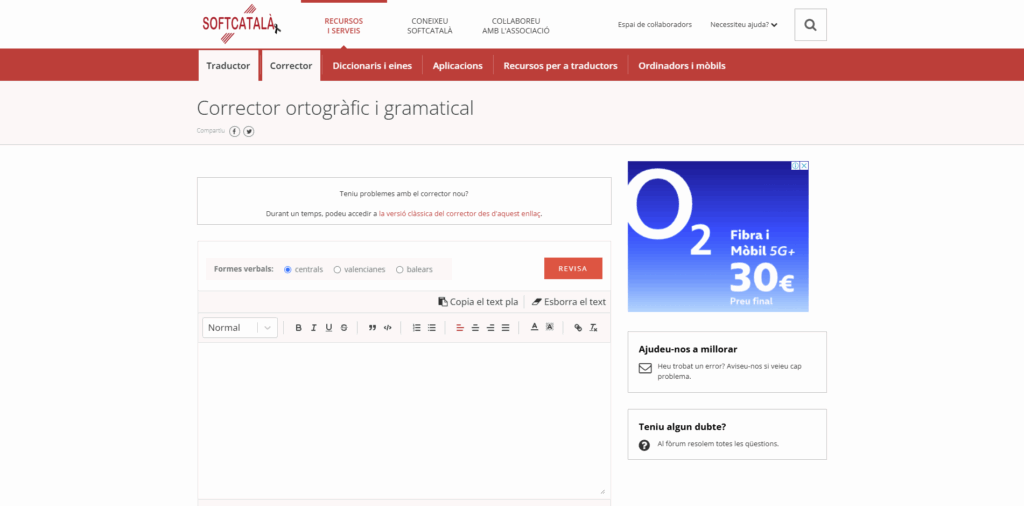Toggle bold formatting in editor toolbar
This screenshot has height=506, width=1024.
[298, 328]
